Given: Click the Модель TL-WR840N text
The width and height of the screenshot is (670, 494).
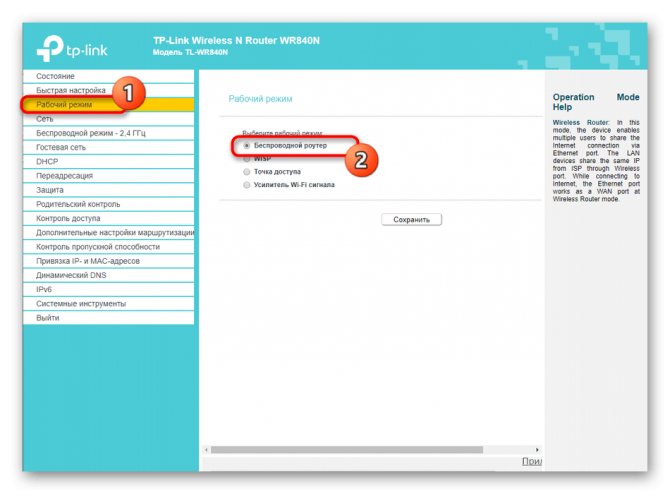Looking at the screenshot, I should pyautogui.click(x=190, y=52).
